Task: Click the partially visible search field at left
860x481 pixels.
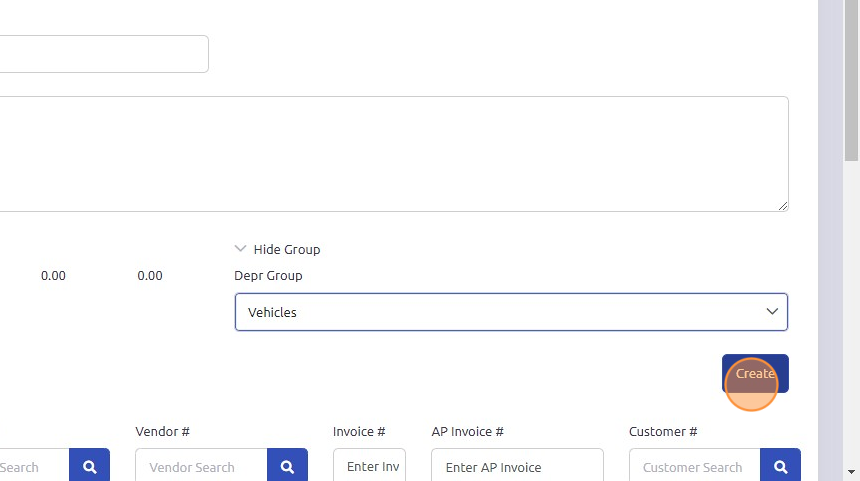Action: coord(30,466)
